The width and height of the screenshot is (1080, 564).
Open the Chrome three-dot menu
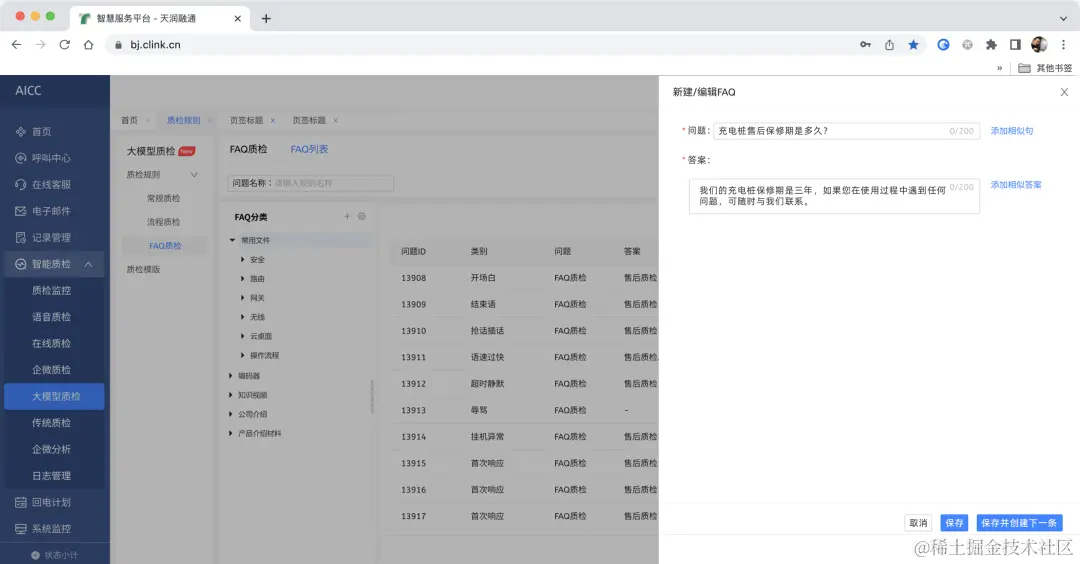1063,45
